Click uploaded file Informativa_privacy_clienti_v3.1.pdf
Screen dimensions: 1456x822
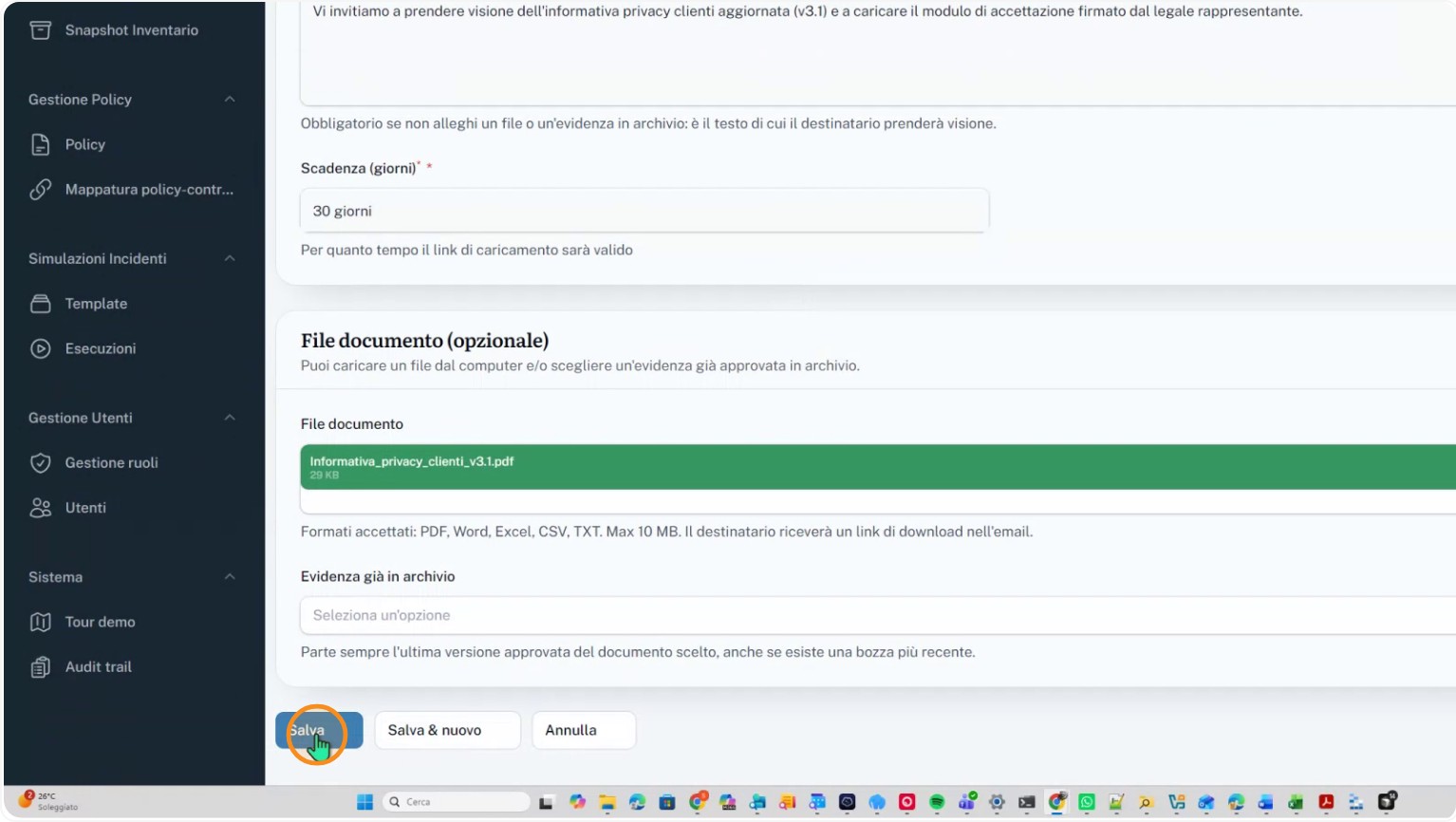tap(878, 467)
